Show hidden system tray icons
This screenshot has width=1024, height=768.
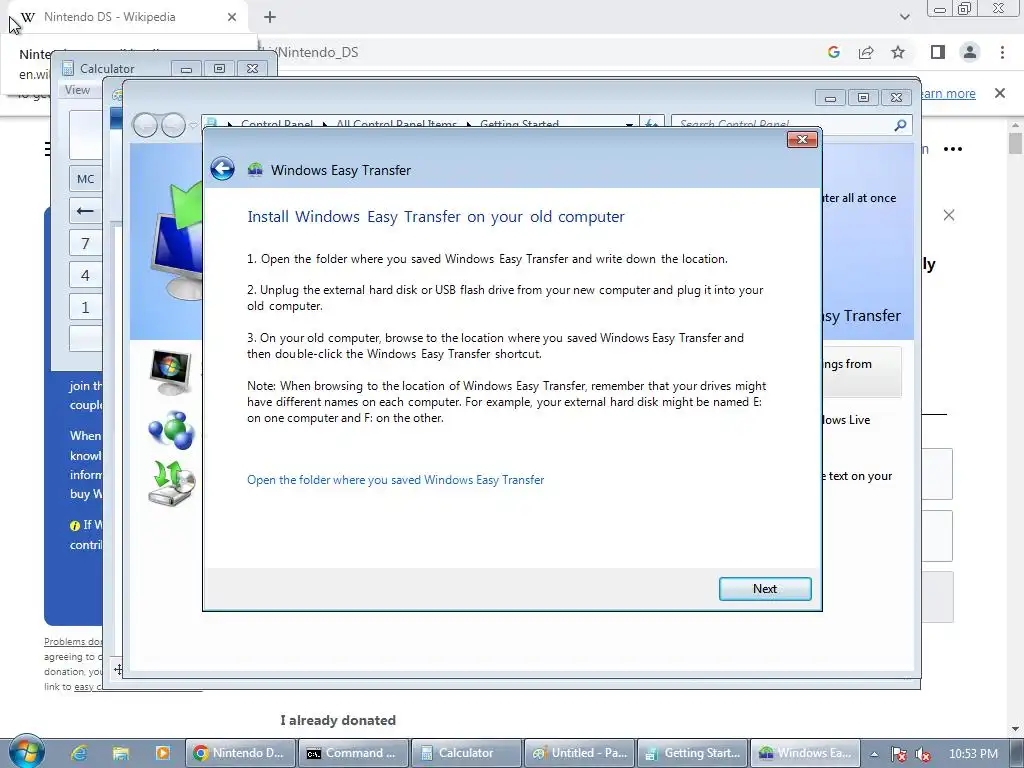(x=874, y=754)
